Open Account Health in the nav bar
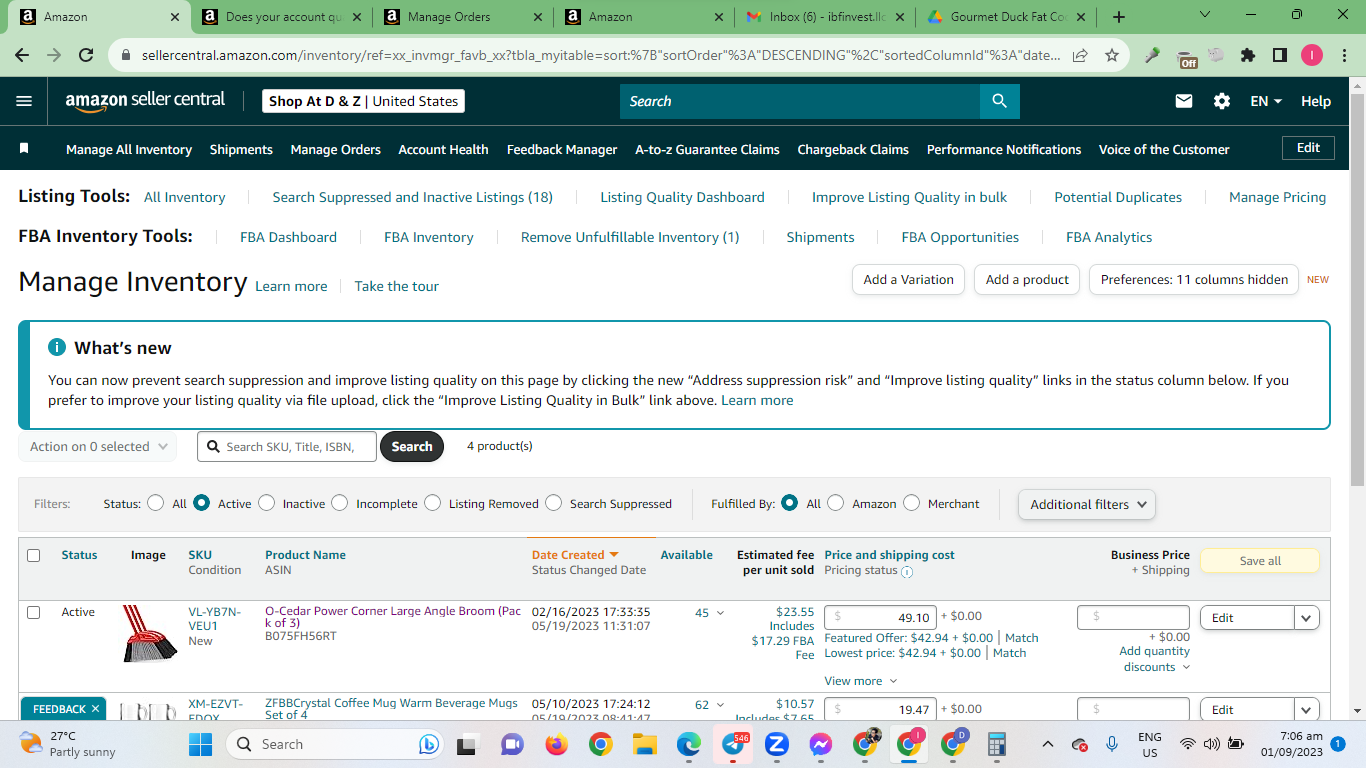This screenshot has width=1366, height=768. point(443,149)
